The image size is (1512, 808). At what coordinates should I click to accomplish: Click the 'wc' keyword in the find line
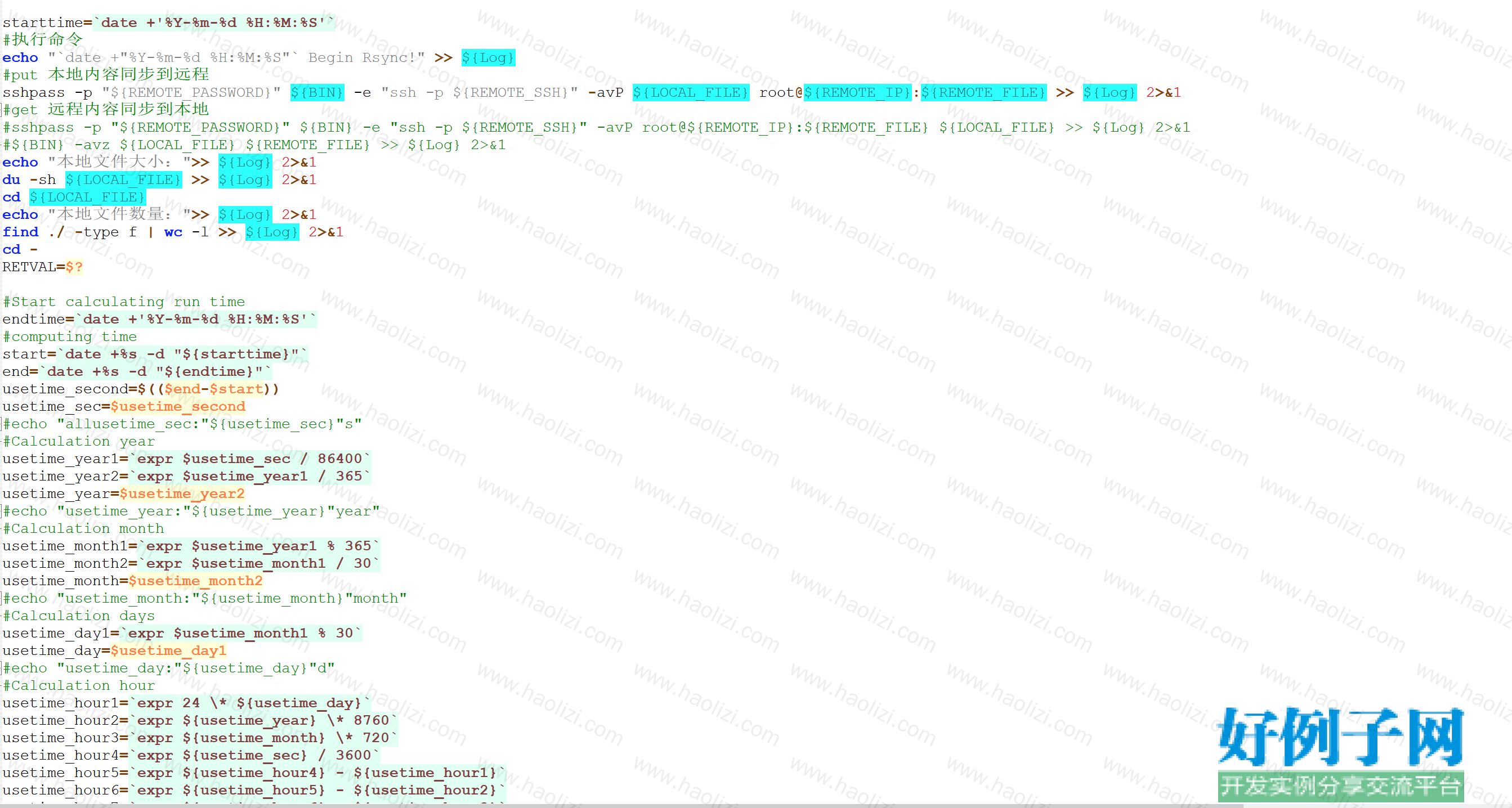(x=173, y=232)
